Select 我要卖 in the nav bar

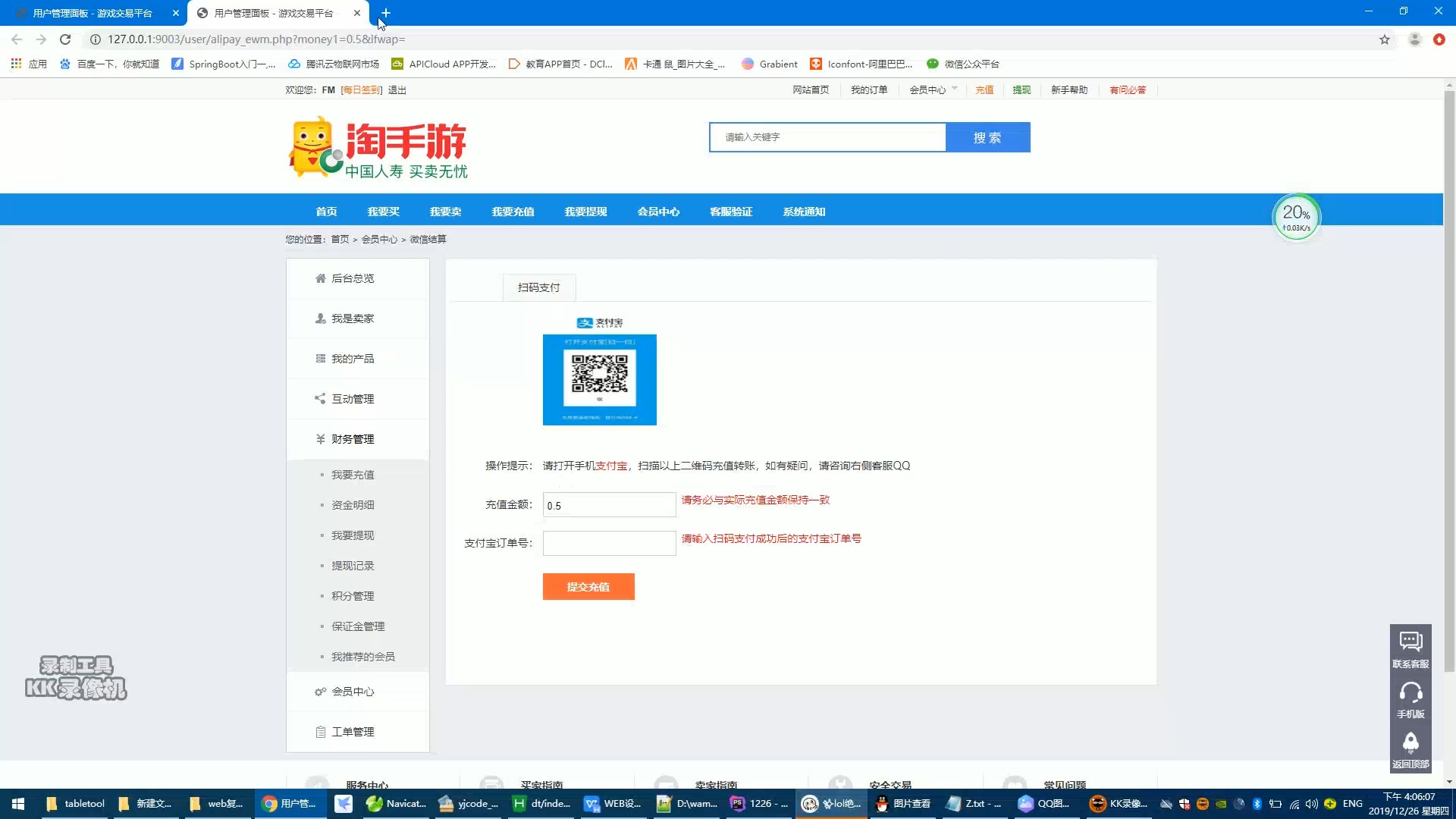tap(445, 212)
